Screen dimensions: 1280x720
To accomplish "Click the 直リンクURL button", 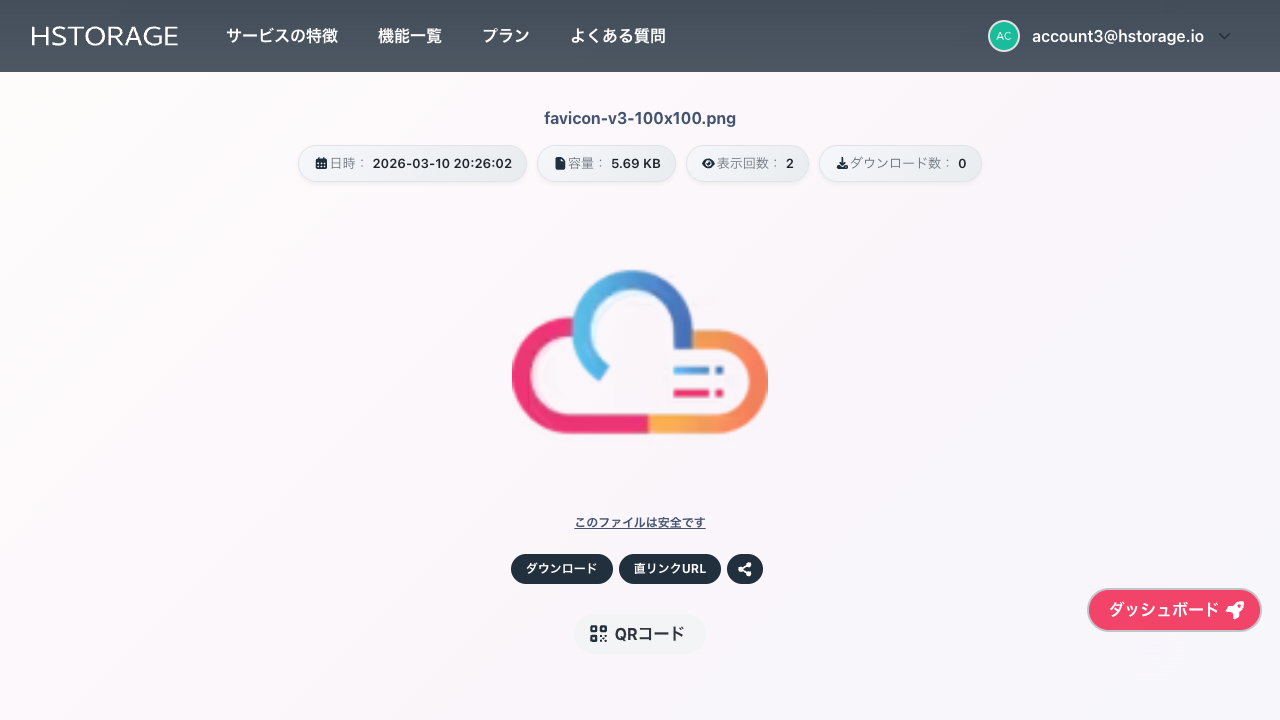I will 670,569.
